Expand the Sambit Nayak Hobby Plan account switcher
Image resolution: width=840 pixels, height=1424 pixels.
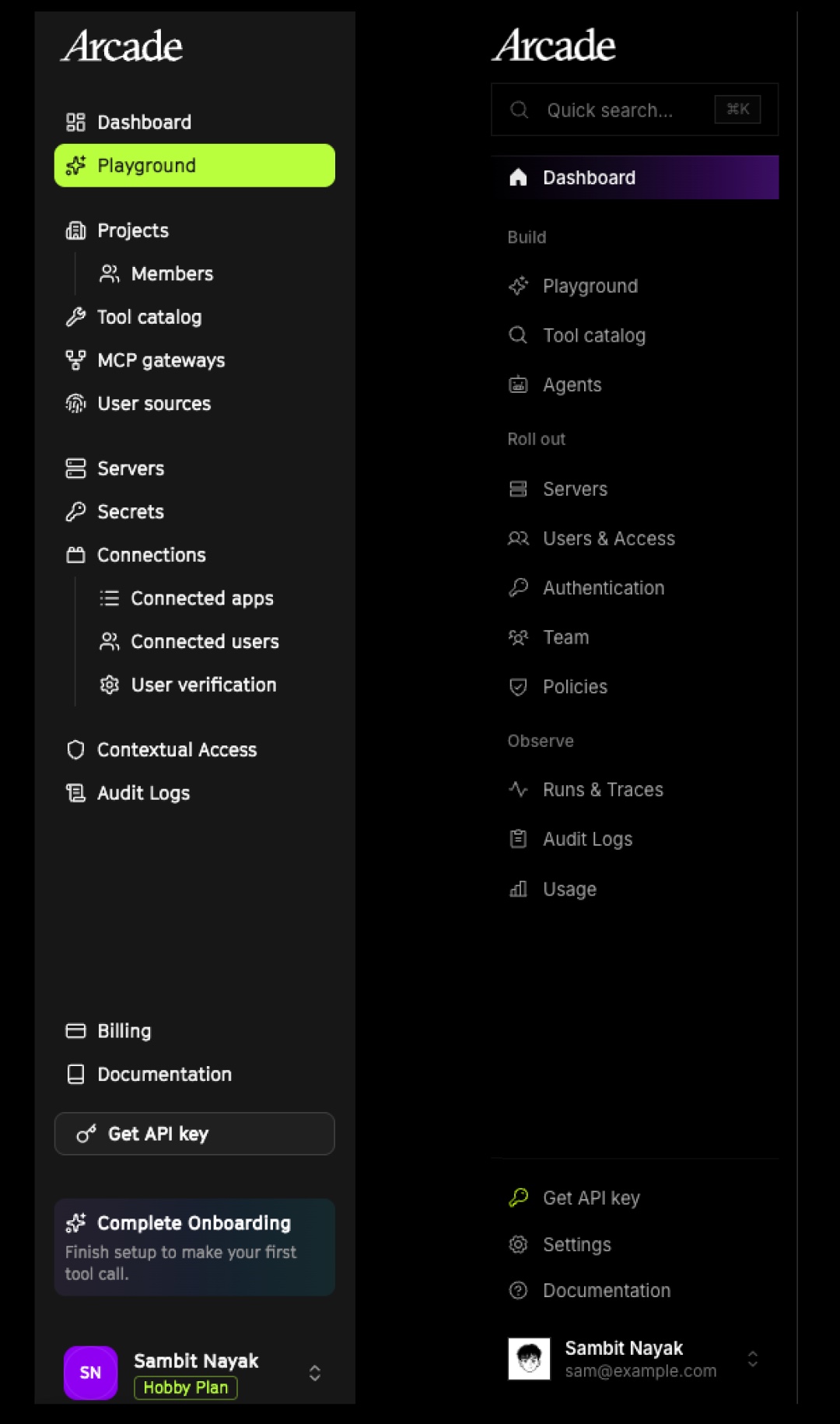pyautogui.click(x=314, y=1373)
